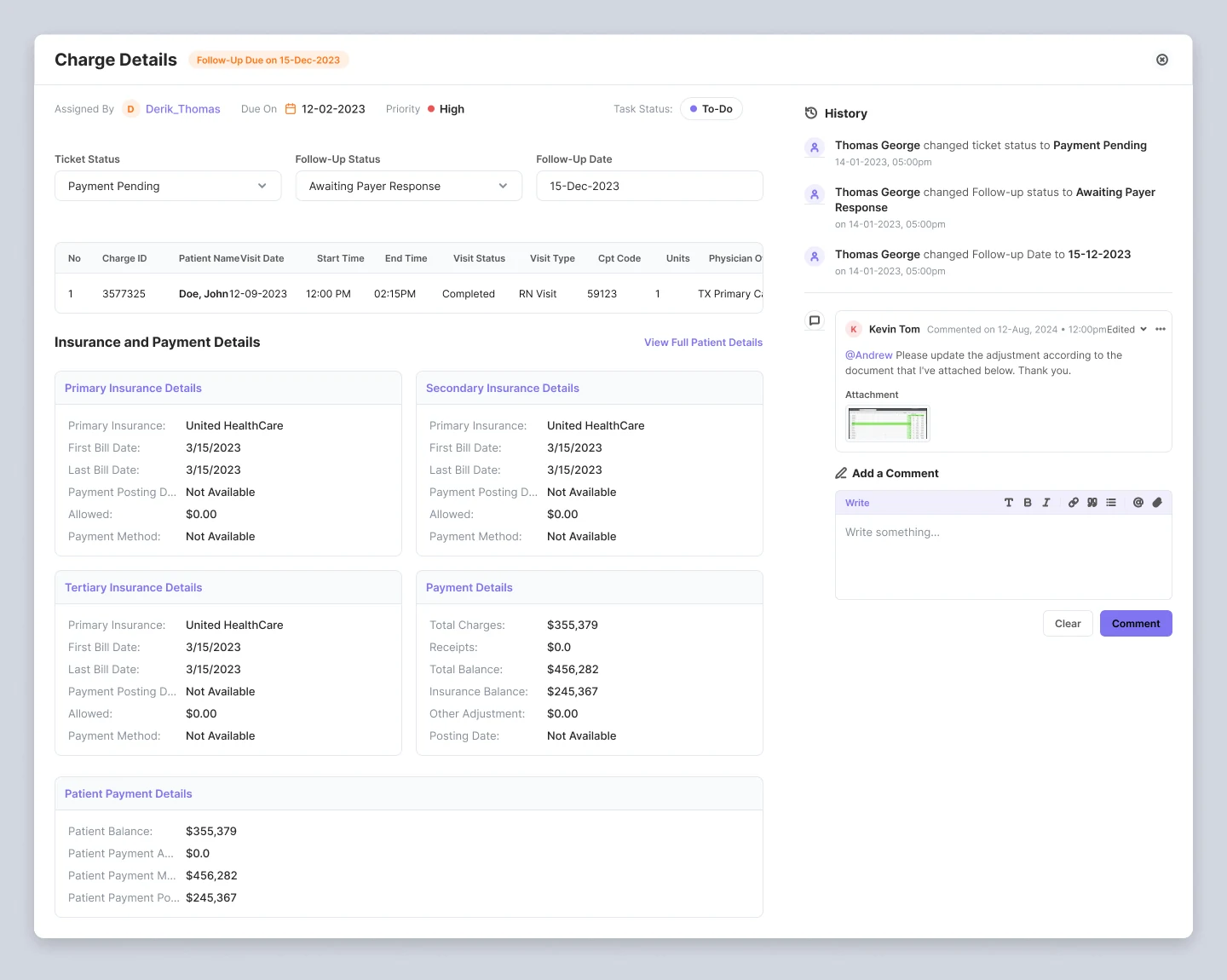Open the Follow-Up Status dropdown
This screenshot has height=980, width=1227.
(x=409, y=186)
